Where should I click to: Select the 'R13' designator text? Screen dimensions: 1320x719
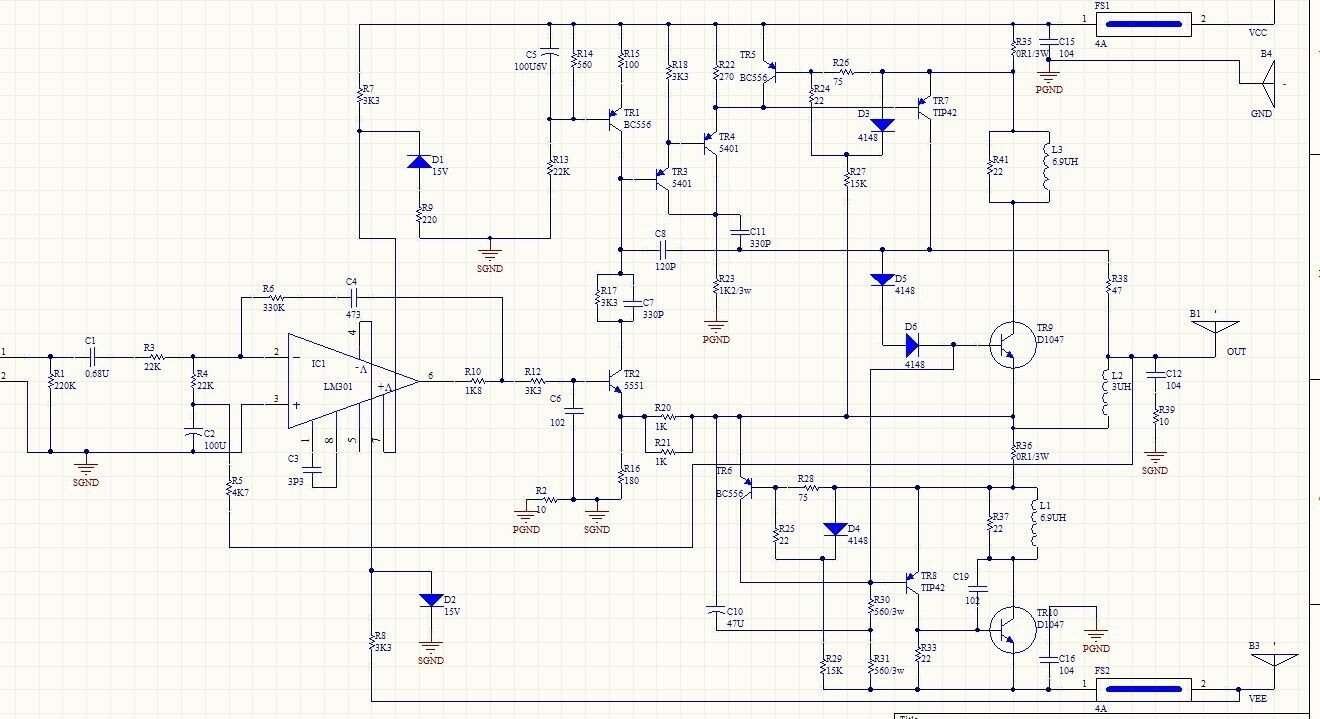(x=561, y=160)
